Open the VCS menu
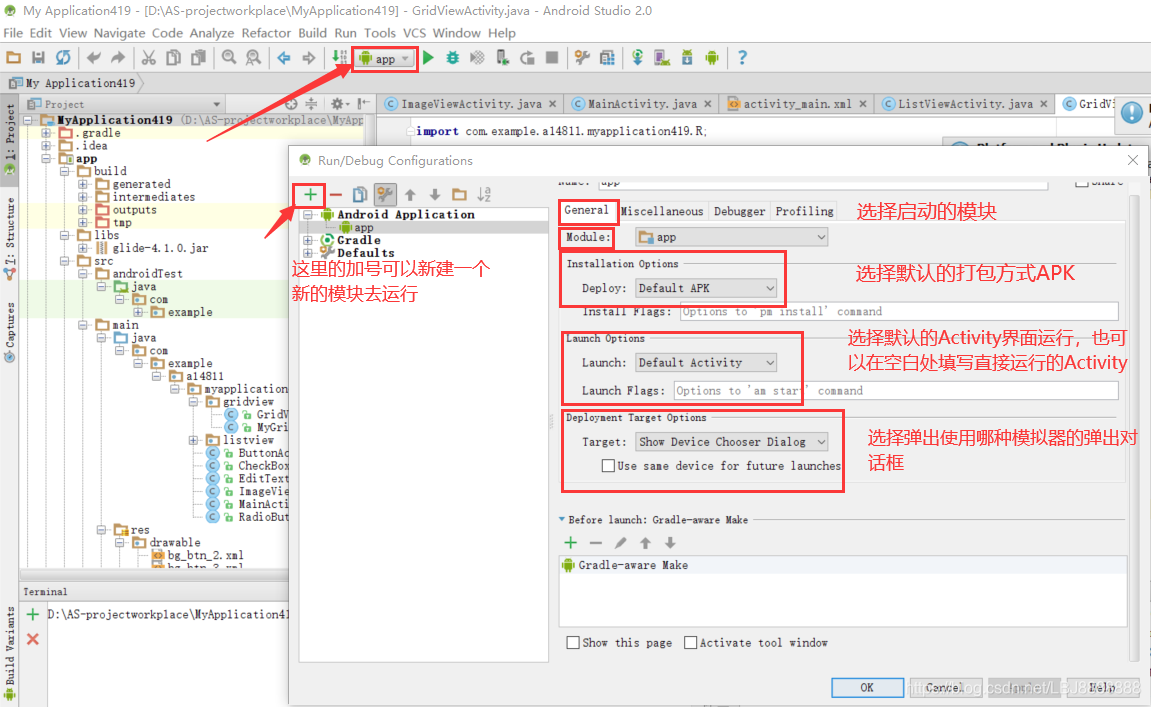The image size is (1151, 707). [x=414, y=33]
